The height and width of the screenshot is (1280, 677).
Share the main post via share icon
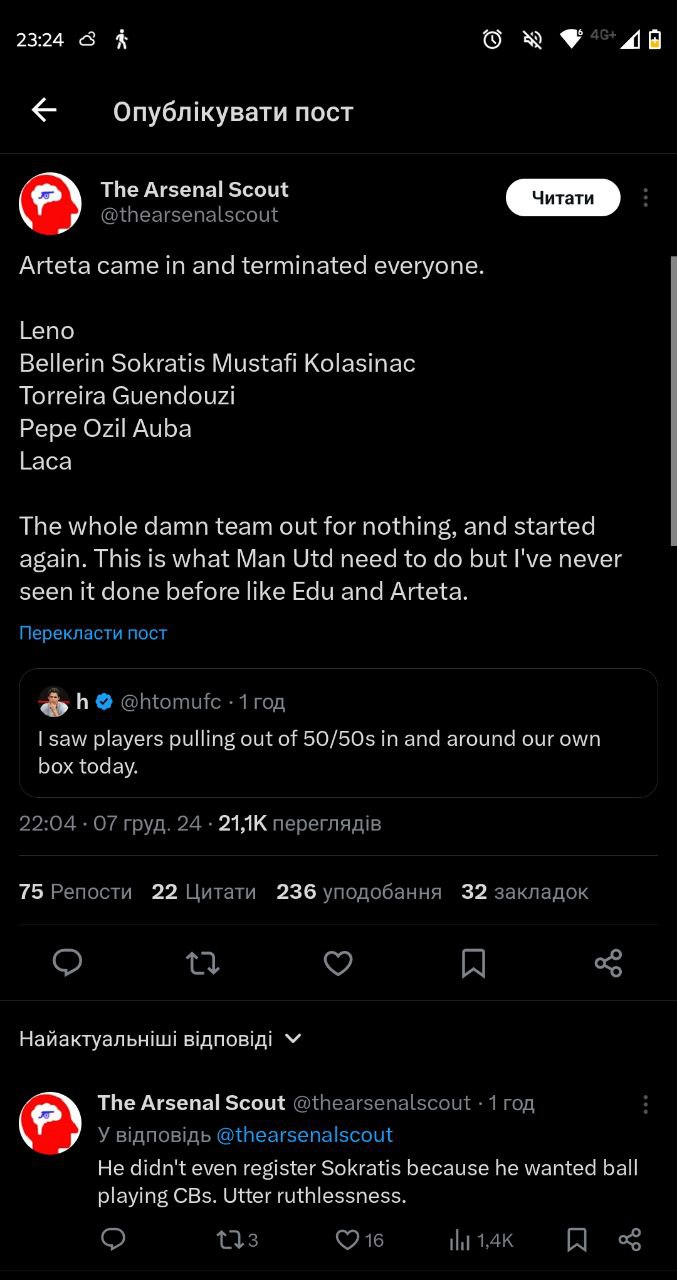pos(608,963)
